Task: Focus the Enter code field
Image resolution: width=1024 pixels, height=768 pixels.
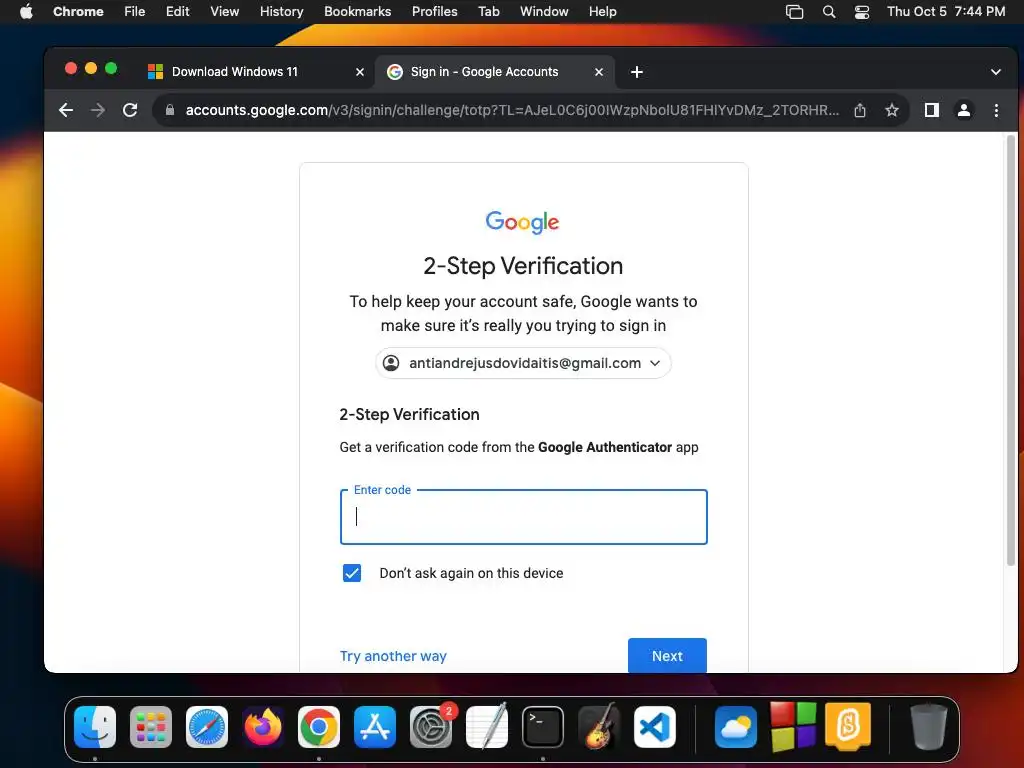Action: tap(523, 517)
